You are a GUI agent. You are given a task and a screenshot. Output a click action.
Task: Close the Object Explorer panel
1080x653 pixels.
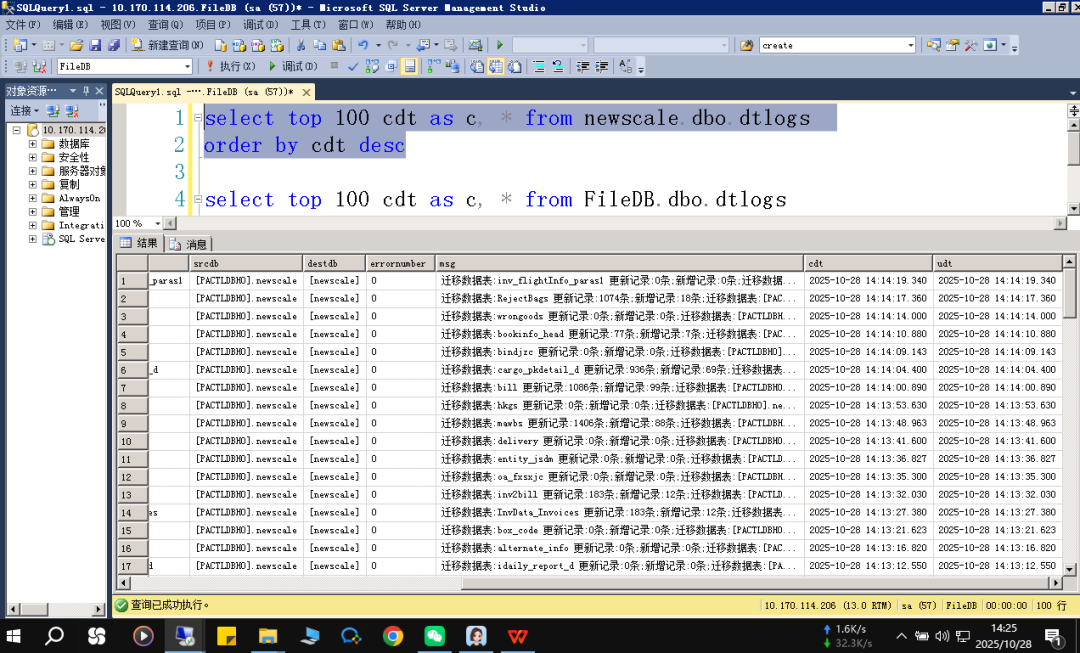[99, 91]
